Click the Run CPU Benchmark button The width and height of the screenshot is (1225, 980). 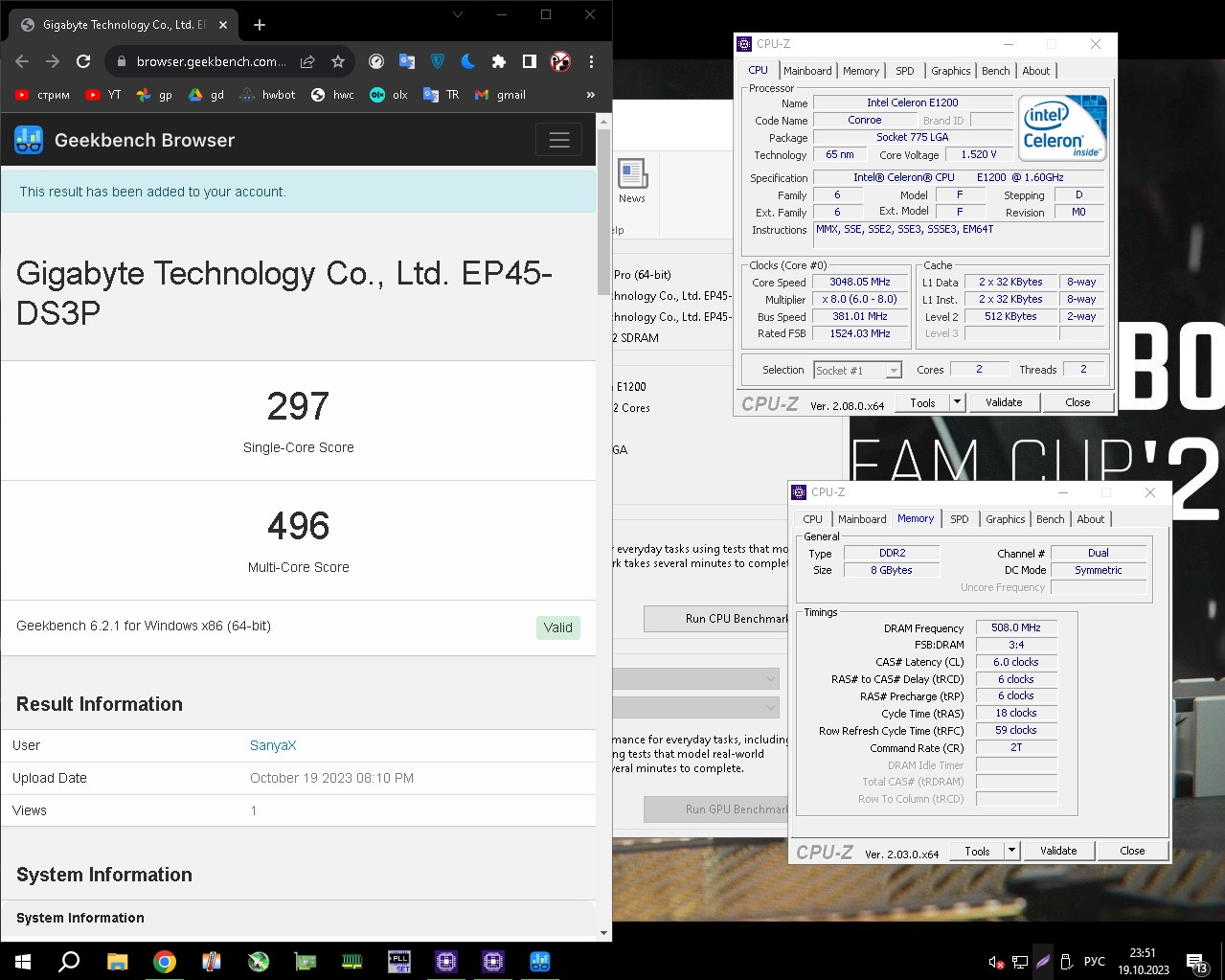[x=715, y=619]
